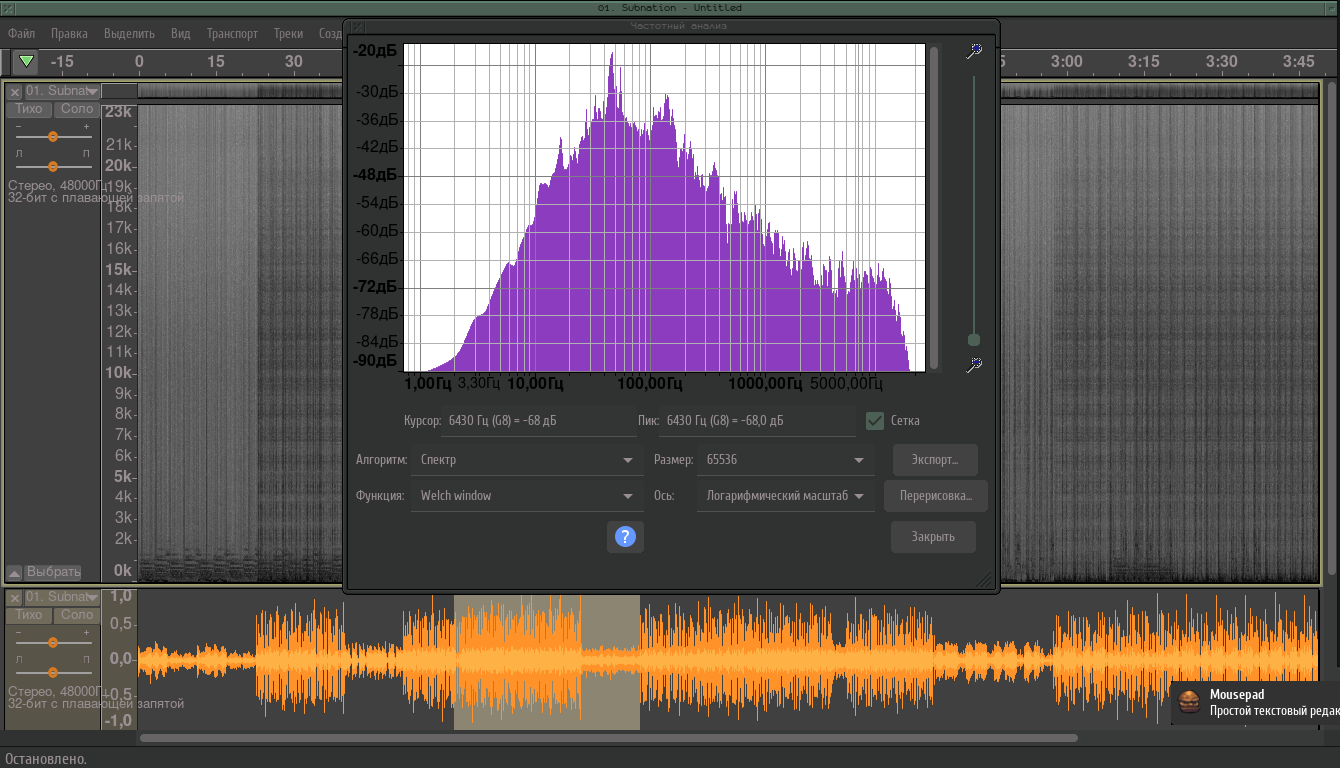Image resolution: width=1340 pixels, height=768 pixels.
Task: Open the Вид menu
Action: (x=180, y=33)
